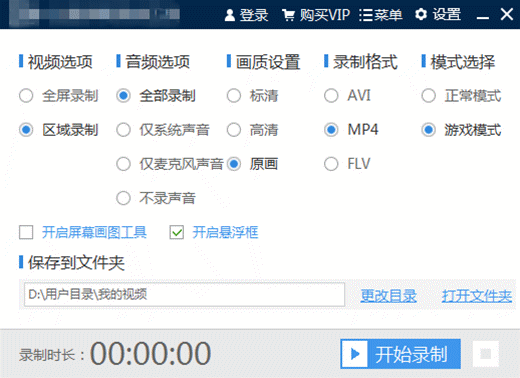Click the 视频选项 section heading
The image size is (520, 378).
pos(60,62)
